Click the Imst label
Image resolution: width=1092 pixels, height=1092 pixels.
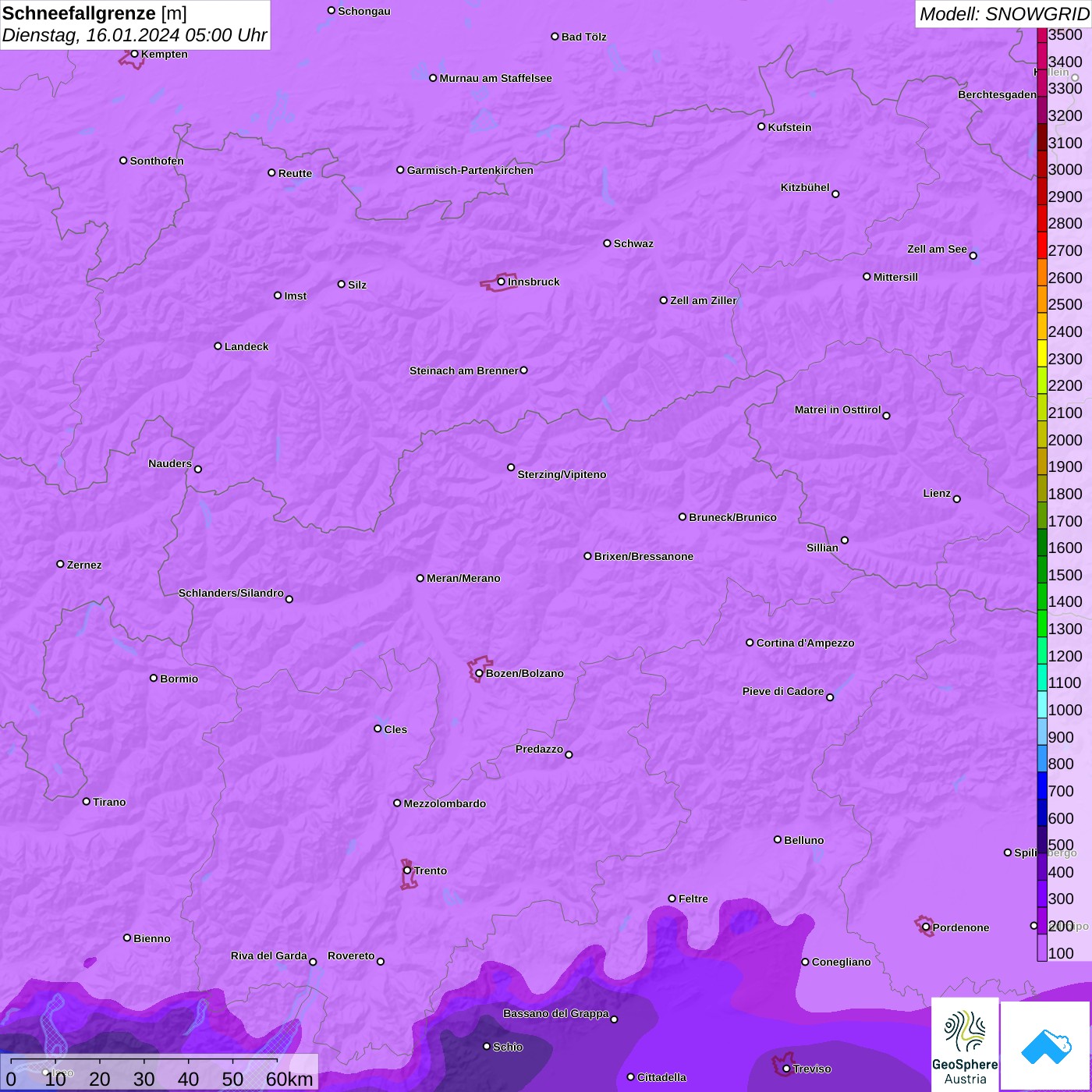[296, 296]
